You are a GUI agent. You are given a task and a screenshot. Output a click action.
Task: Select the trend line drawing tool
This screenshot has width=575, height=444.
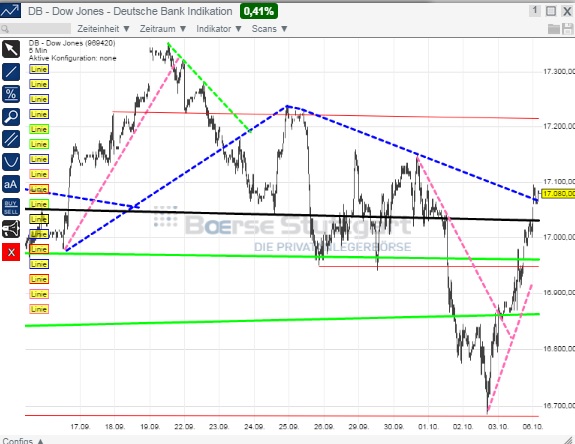[x=11, y=72]
